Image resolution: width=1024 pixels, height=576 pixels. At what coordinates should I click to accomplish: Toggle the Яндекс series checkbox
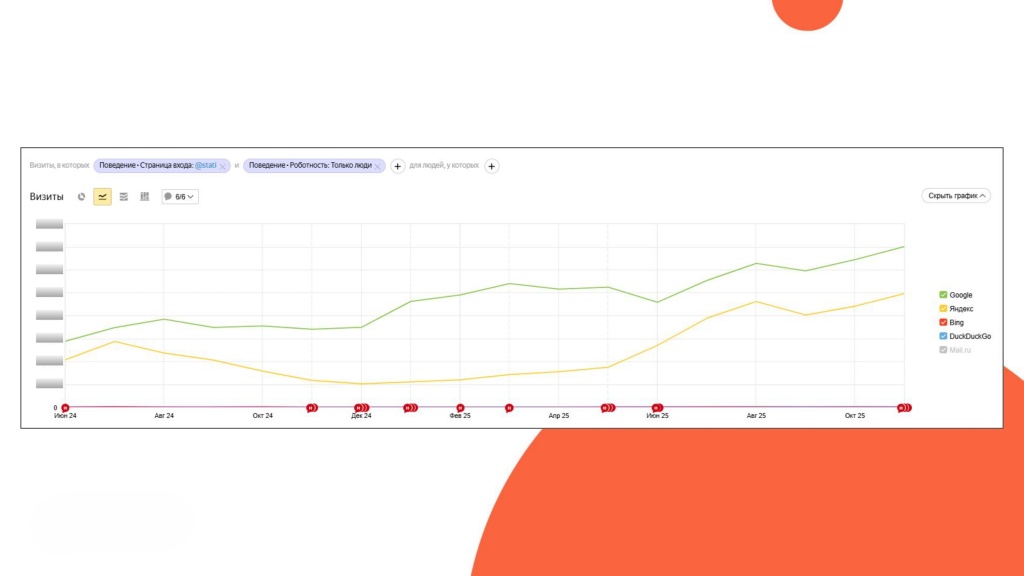click(943, 308)
